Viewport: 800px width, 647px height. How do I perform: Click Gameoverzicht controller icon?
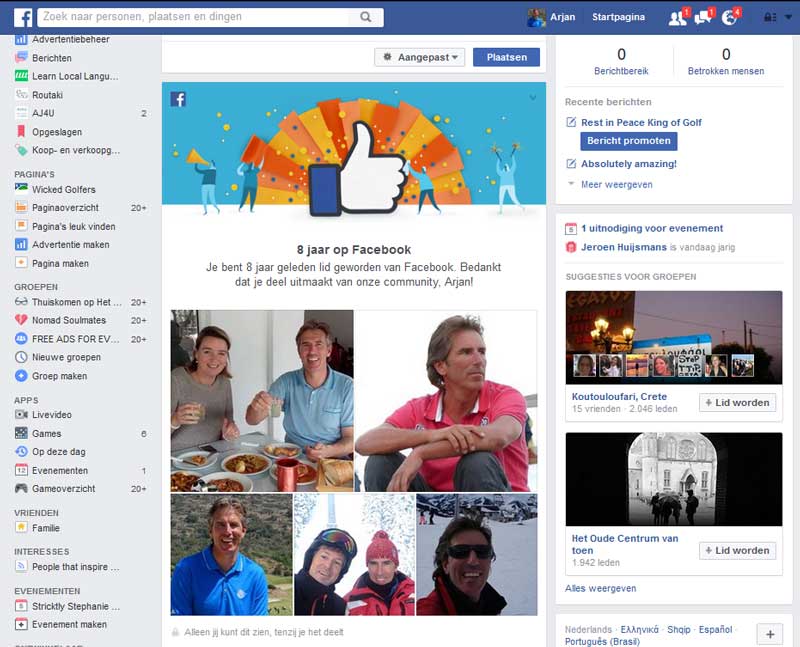tap(21, 488)
